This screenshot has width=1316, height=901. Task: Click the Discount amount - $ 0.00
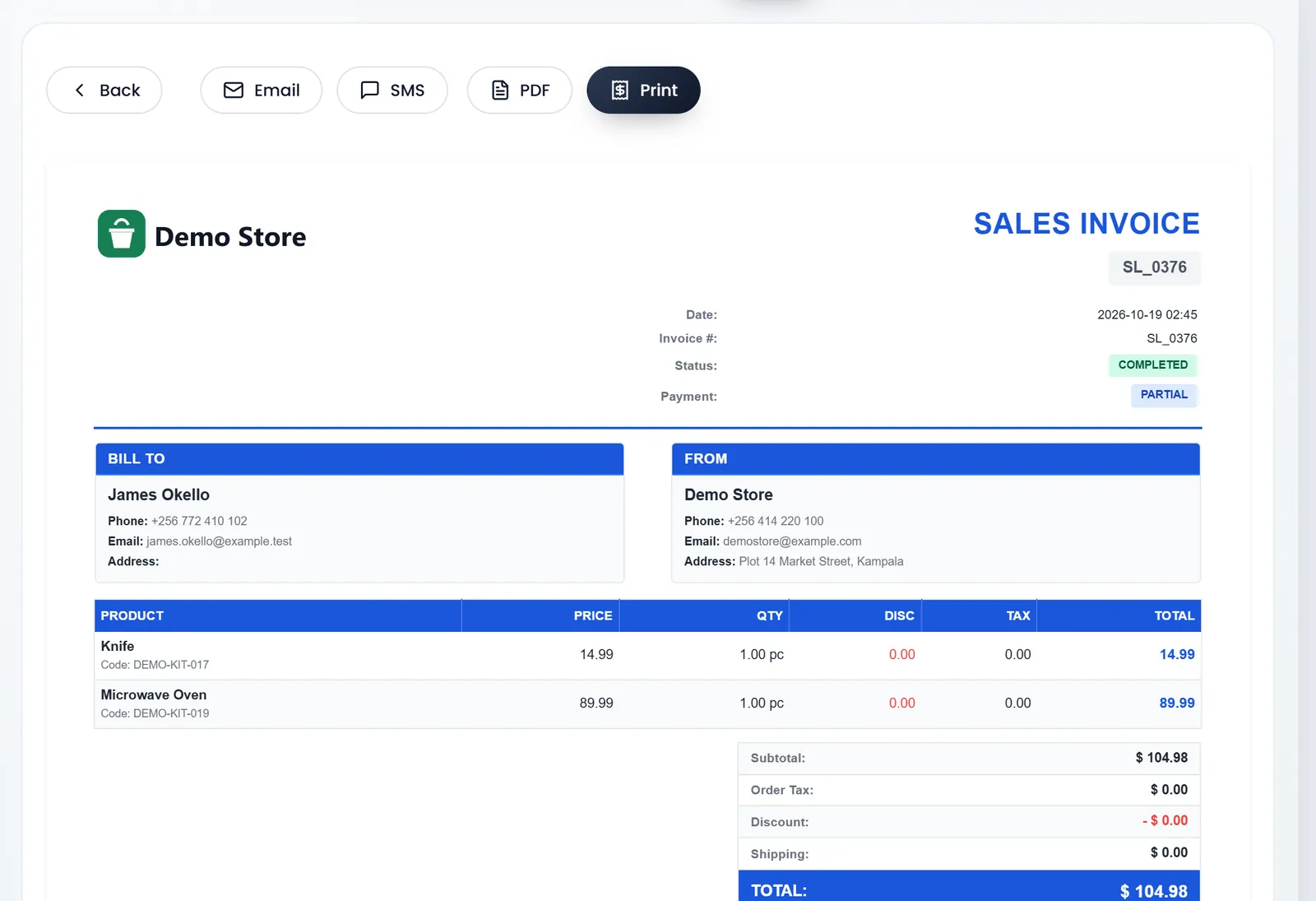(1165, 820)
